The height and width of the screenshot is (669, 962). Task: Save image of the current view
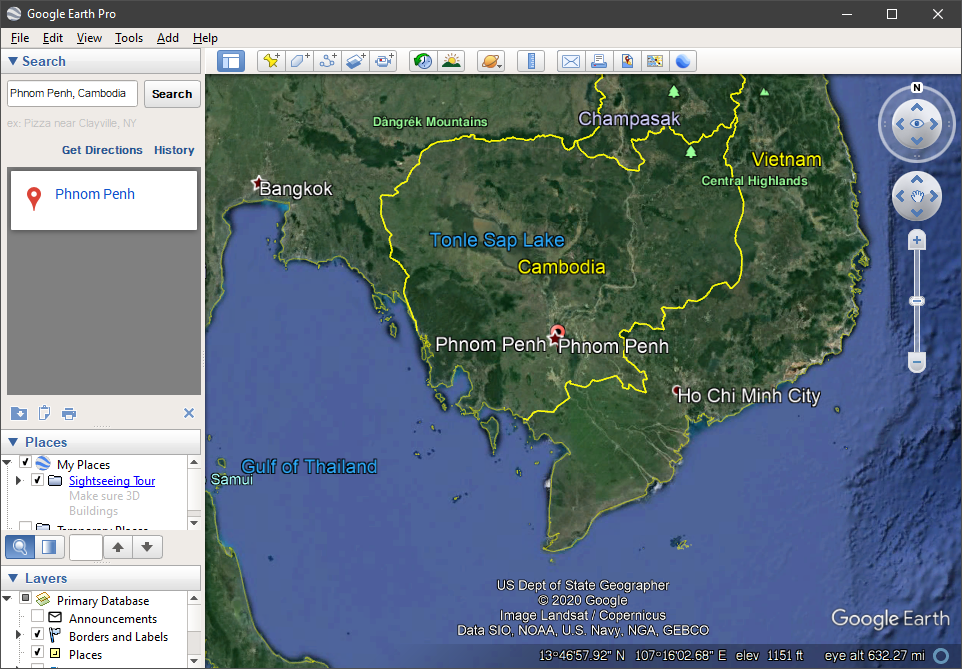tap(627, 61)
